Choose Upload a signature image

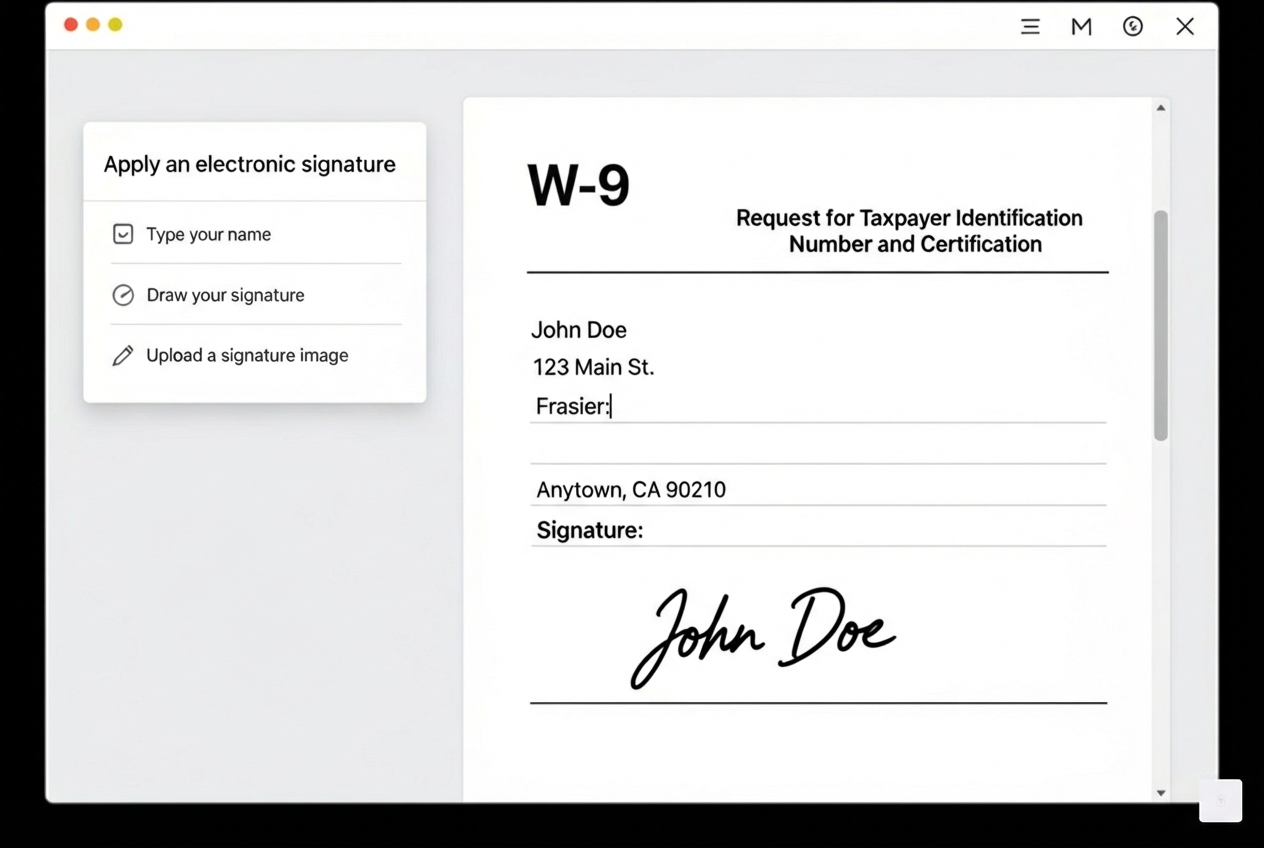(x=248, y=355)
